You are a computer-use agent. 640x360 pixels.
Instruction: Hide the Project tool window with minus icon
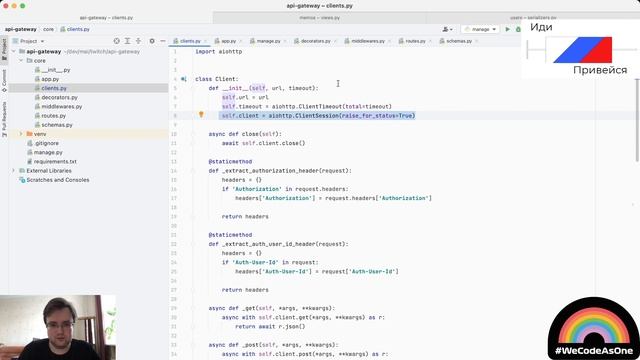coord(163,41)
